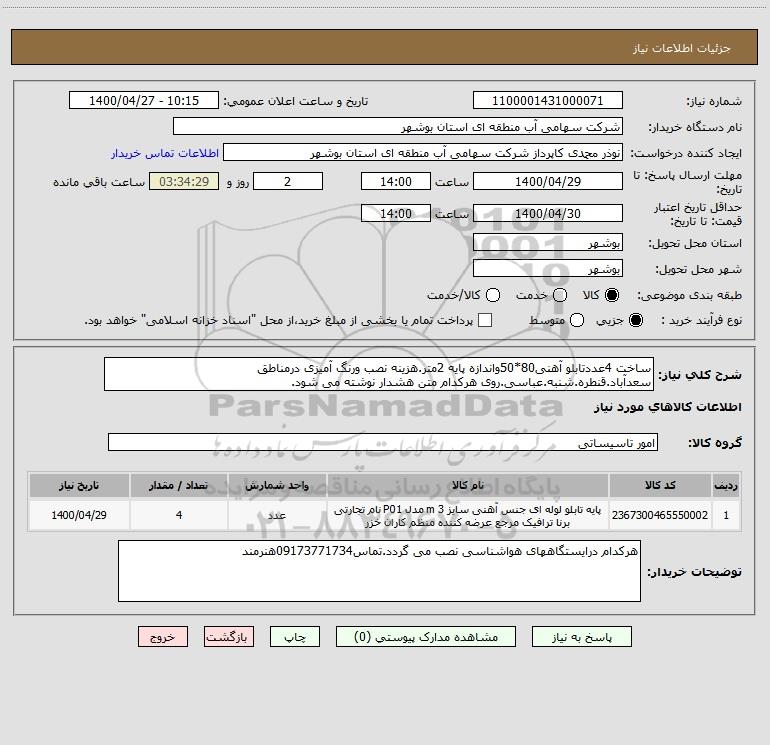Click the countdown timer 03:34:29
Viewport: 770px width, 745px height.
coord(184,181)
